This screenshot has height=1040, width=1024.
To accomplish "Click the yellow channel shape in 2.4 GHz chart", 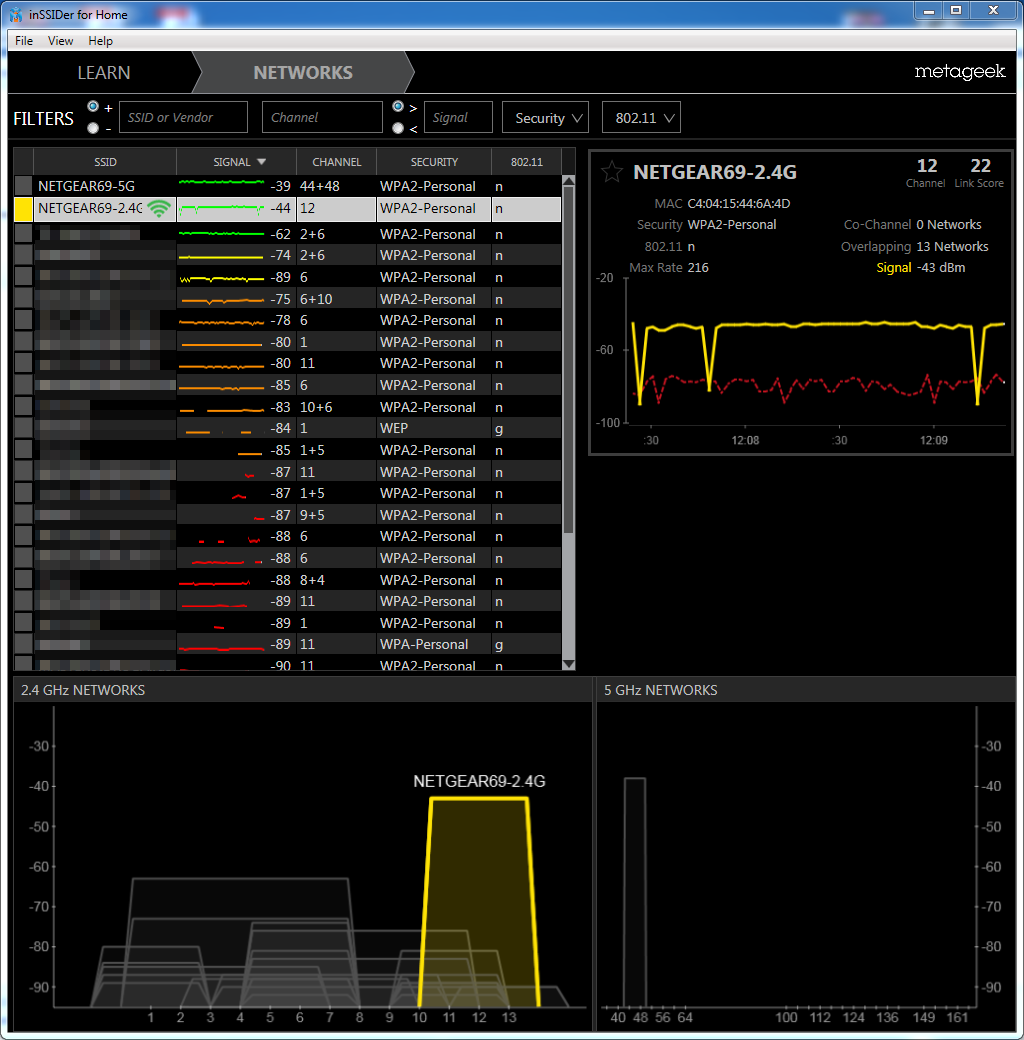I will click(479, 902).
